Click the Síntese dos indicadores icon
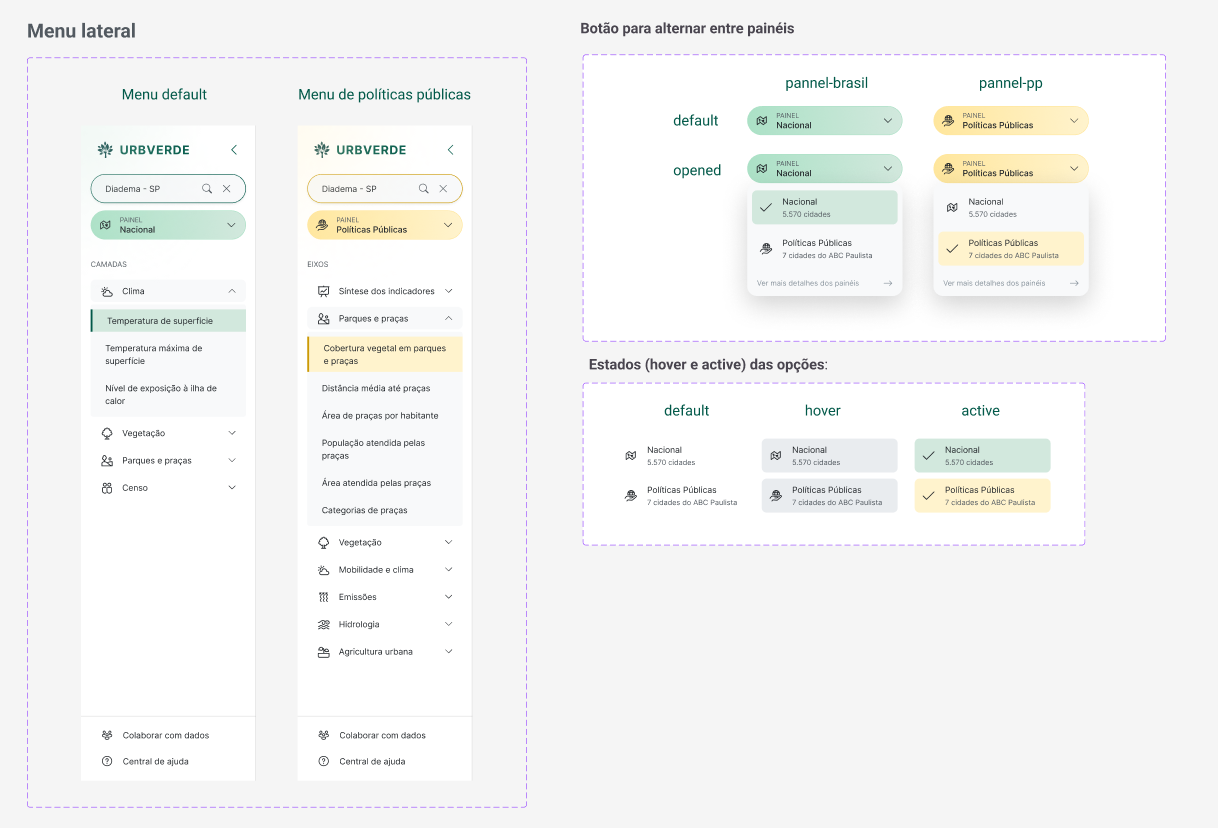 click(323, 291)
